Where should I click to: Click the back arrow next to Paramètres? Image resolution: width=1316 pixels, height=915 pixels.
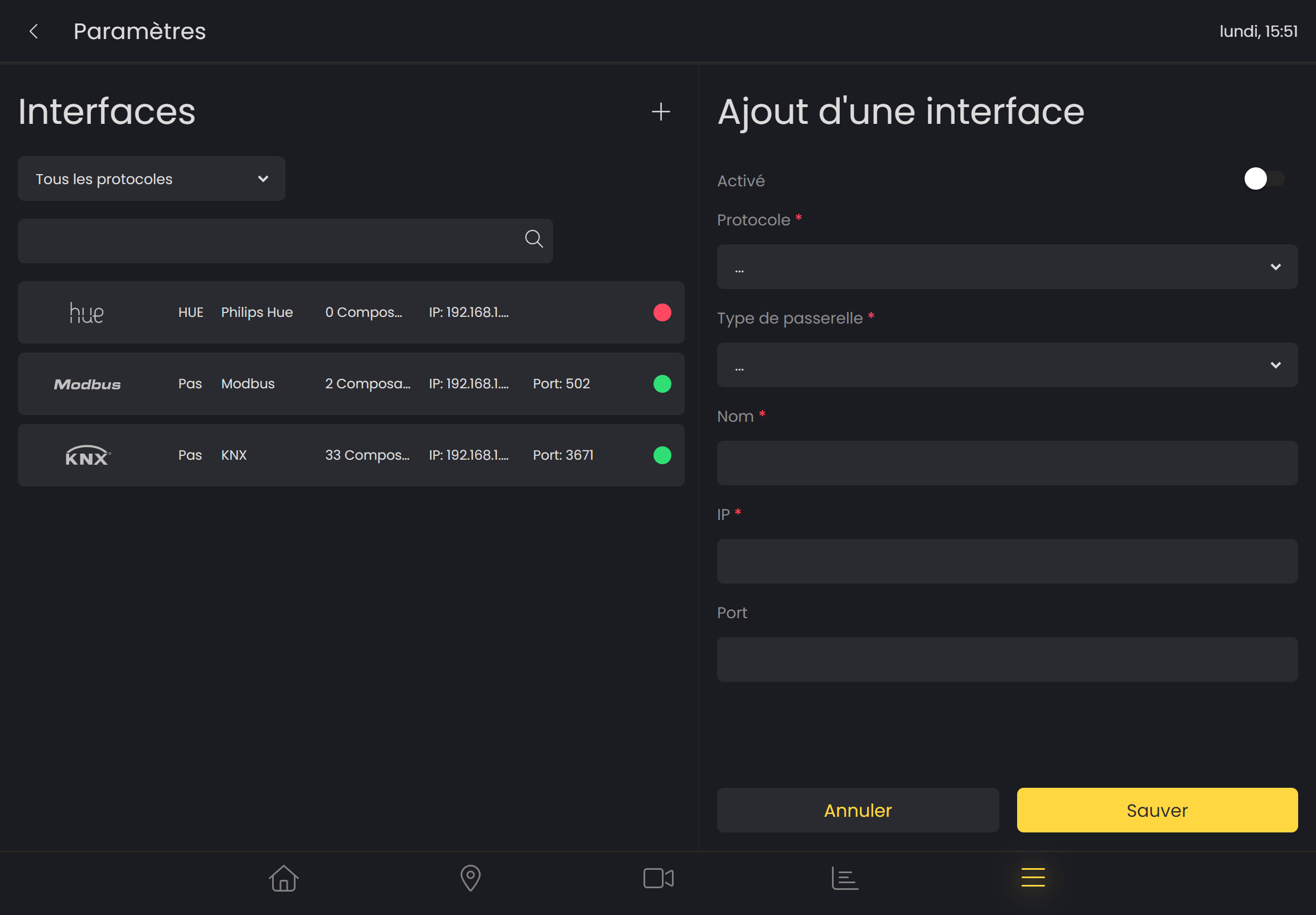click(x=34, y=32)
